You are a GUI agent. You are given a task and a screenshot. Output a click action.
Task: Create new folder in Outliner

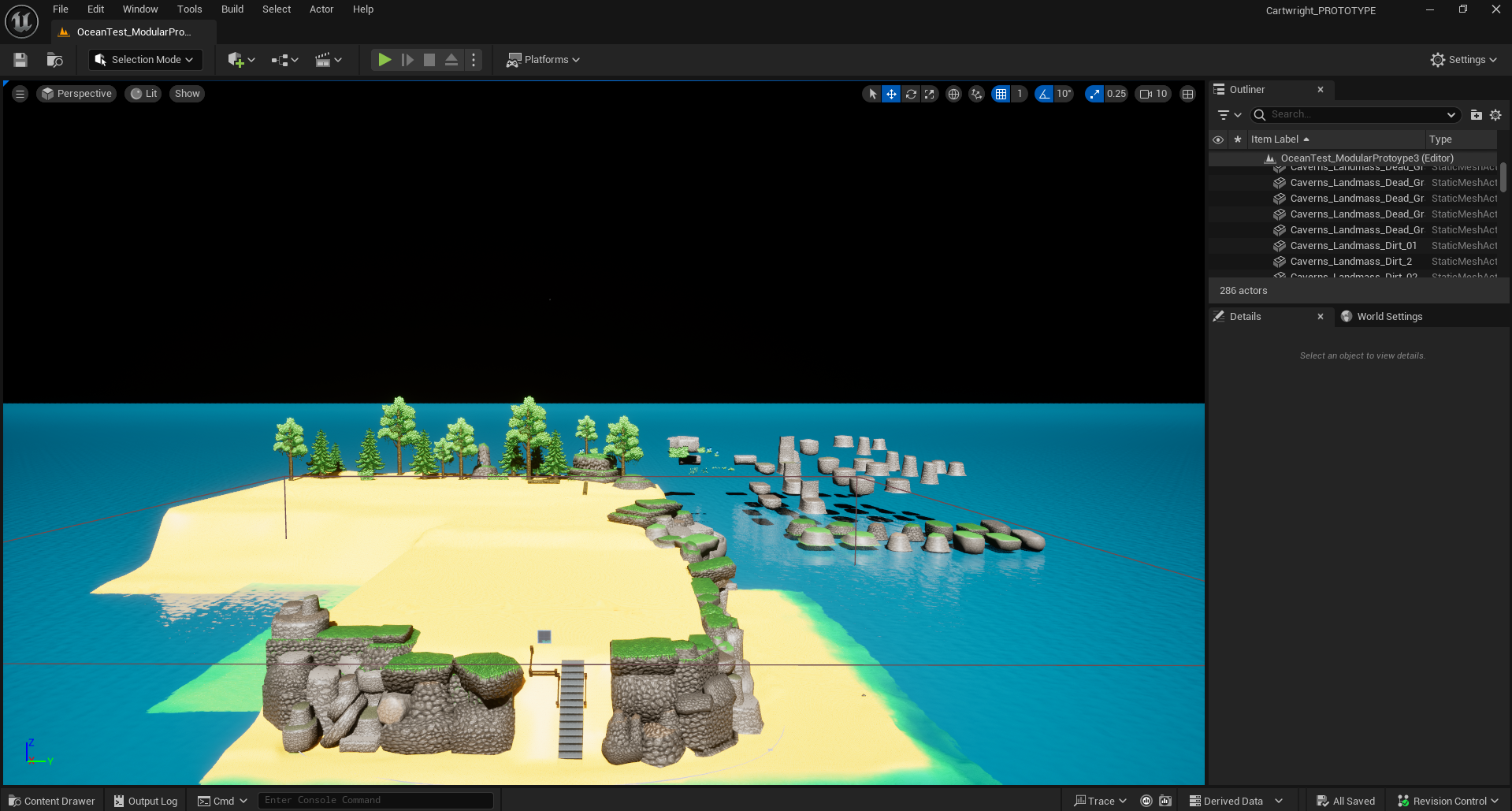(x=1477, y=115)
